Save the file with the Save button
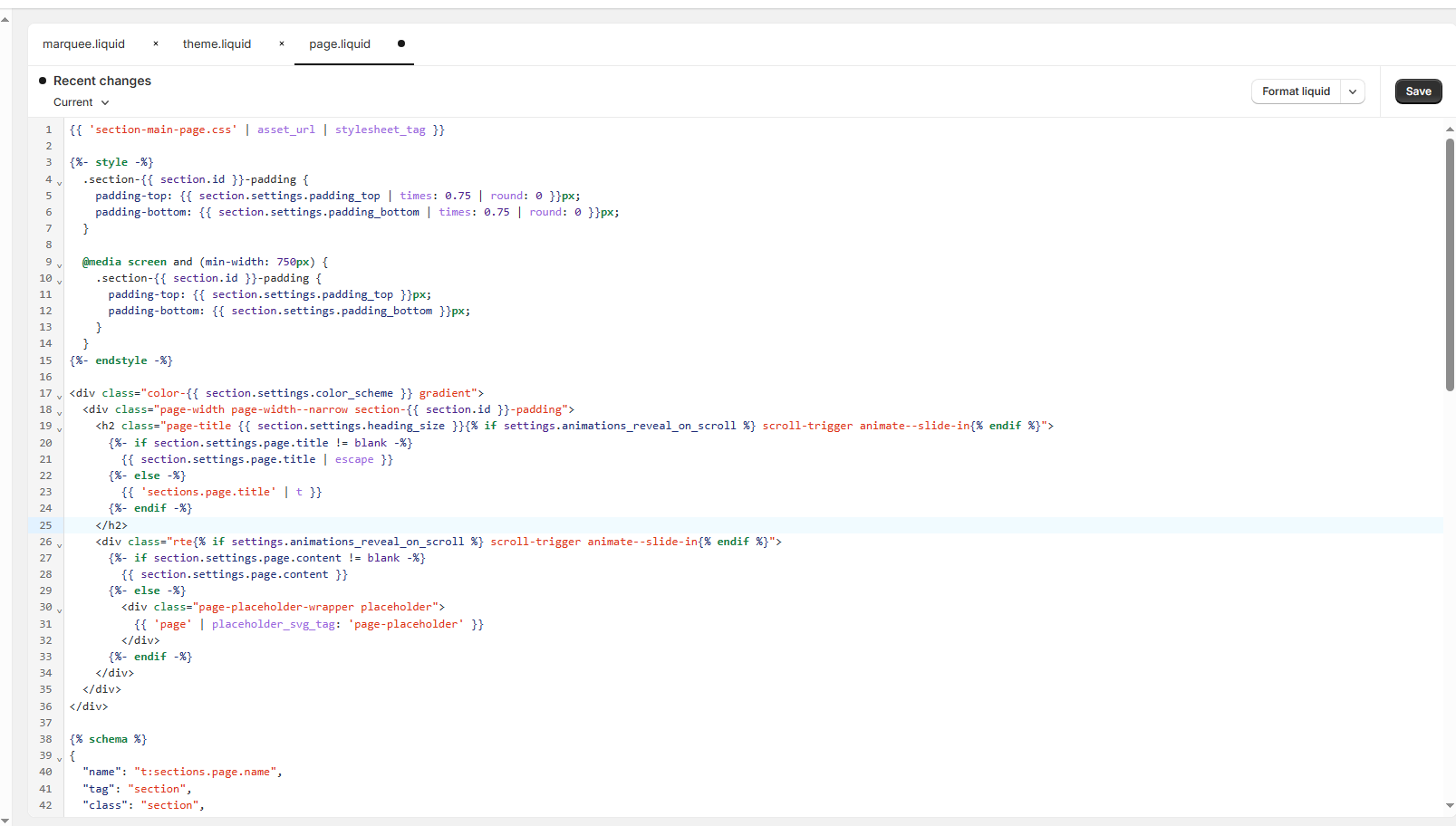 pyautogui.click(x=1418, y=91)
